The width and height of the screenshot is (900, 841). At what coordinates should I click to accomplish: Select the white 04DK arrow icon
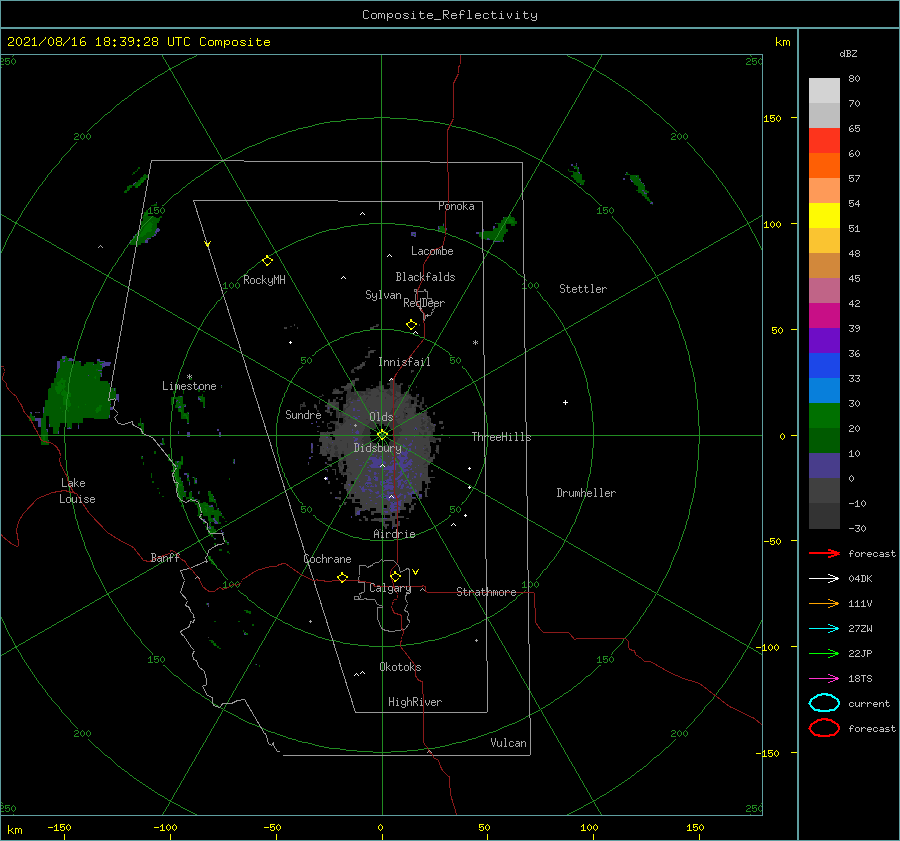coord(824,578)
